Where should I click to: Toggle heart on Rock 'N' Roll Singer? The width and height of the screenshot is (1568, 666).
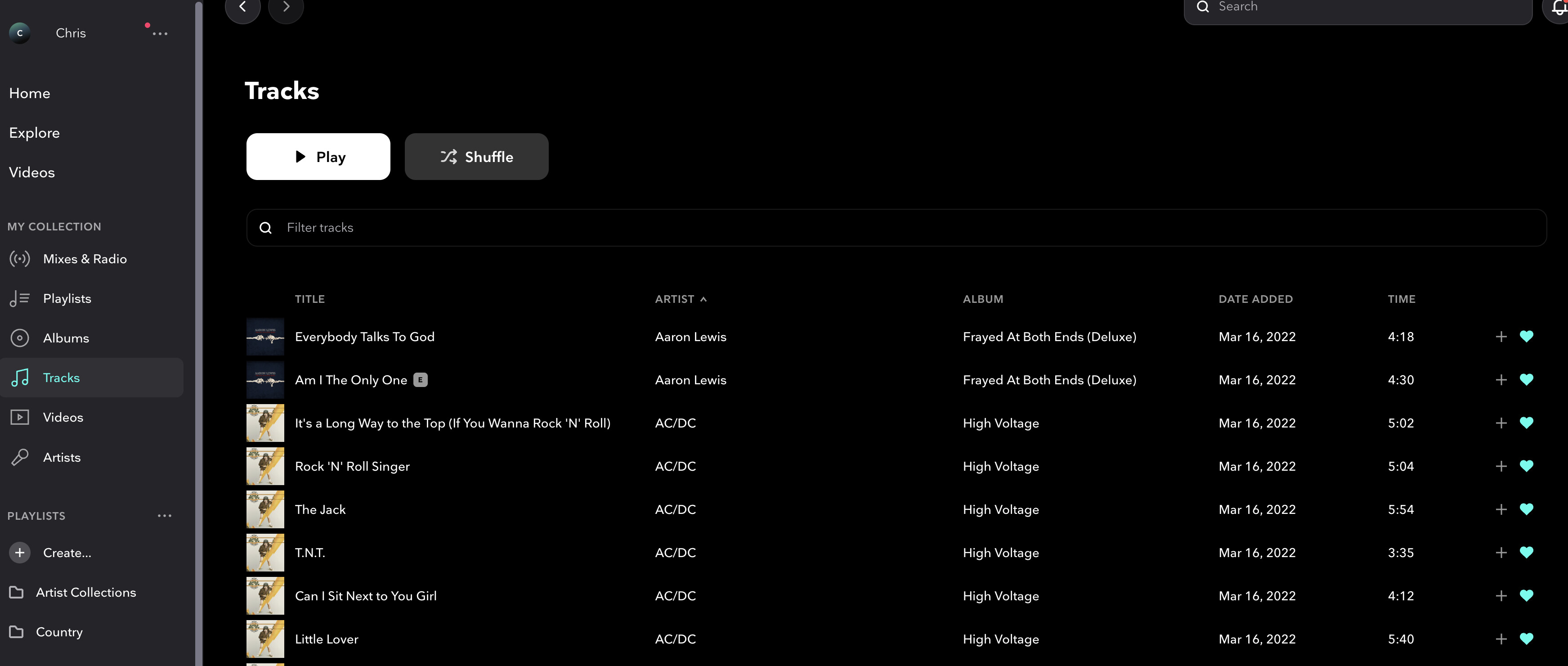point(1526,466)
